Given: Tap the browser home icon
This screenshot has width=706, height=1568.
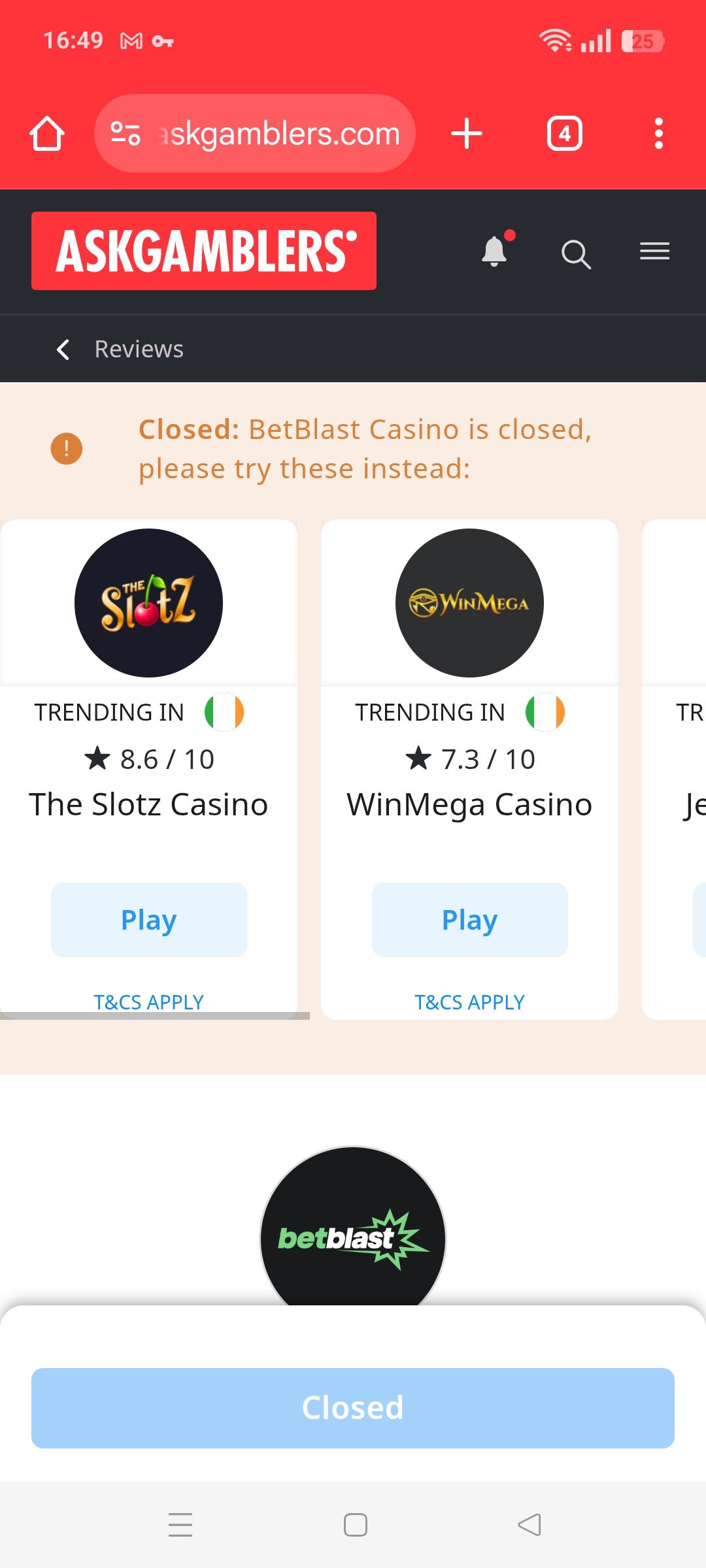Looking at the screenshot, I should 47,133.
